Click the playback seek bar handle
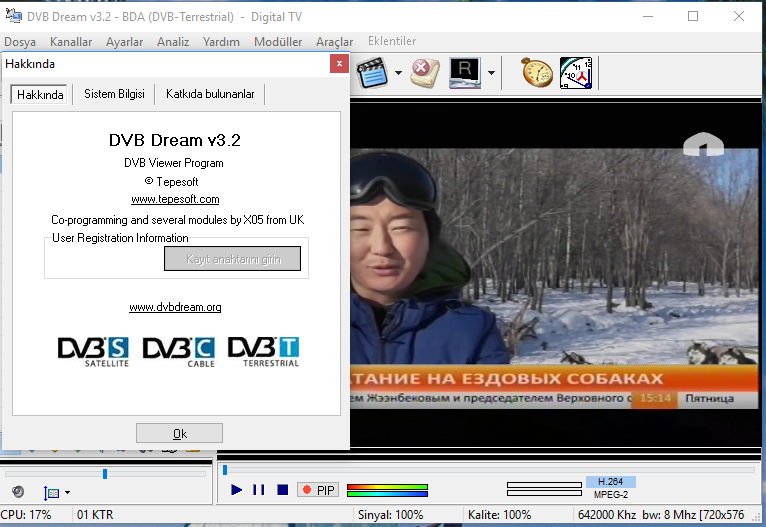The width and height of the screenshot is (766, 527). click(x=225, y=470)
